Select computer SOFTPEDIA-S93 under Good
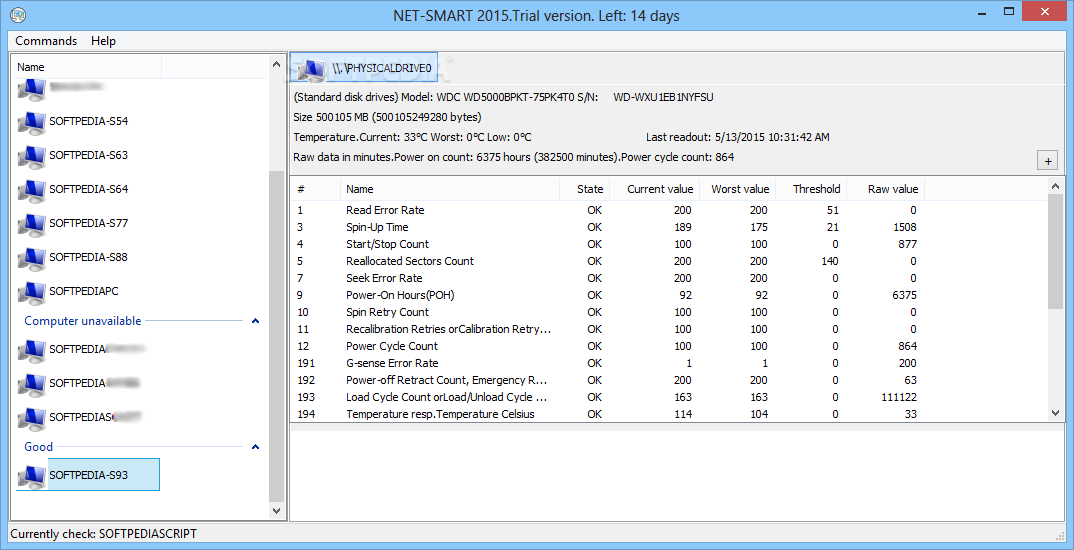The height and width of the screenshot is (550, 1074). point(88,475)
